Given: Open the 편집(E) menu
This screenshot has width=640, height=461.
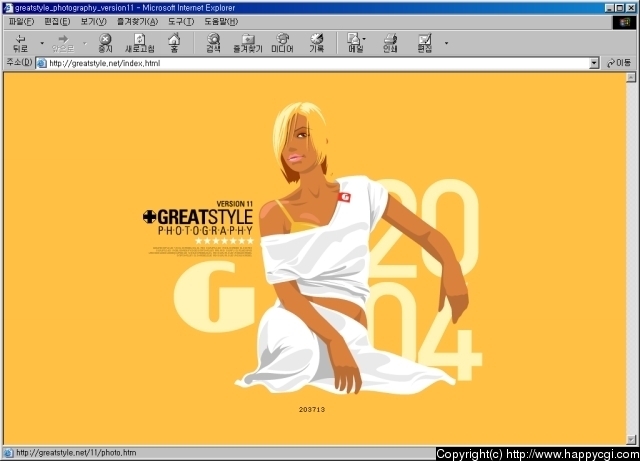Looking at the screenshot, I should point(57,22).
